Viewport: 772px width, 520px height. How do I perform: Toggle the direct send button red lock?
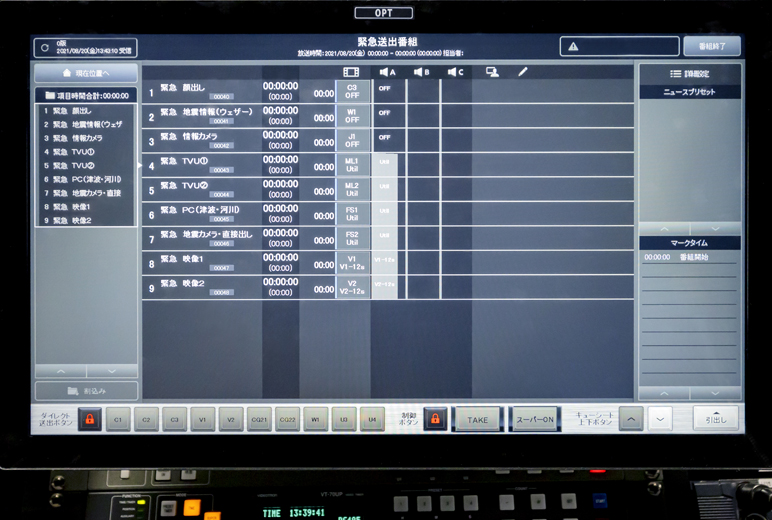(x=90, y=420)
